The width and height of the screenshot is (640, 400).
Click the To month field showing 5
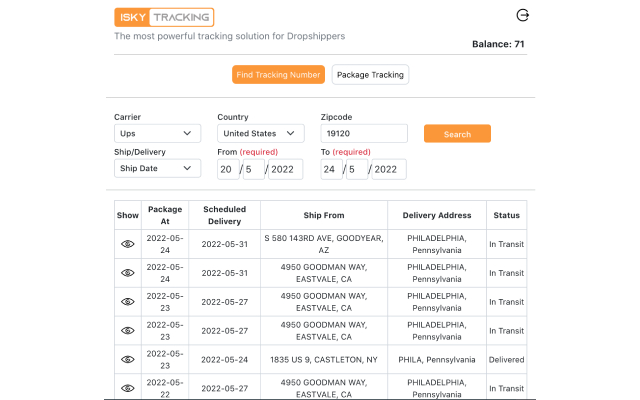[356, 169]
